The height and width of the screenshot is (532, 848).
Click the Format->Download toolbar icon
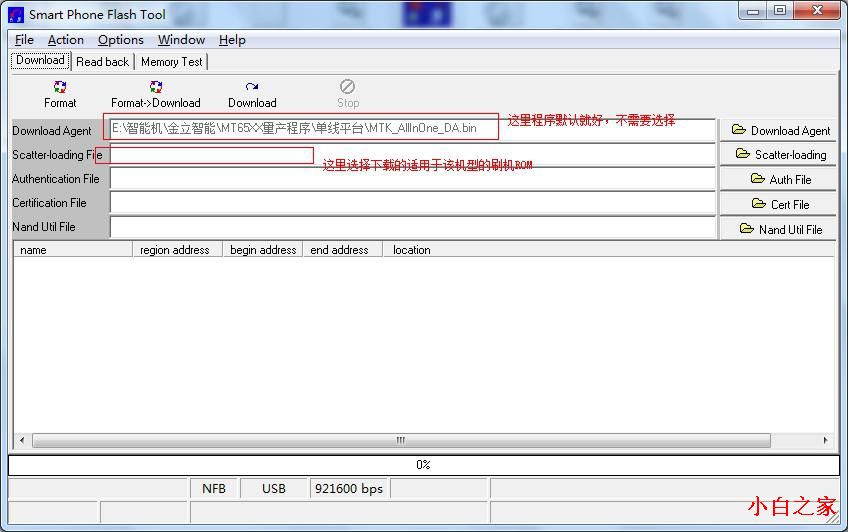point(156,87)
